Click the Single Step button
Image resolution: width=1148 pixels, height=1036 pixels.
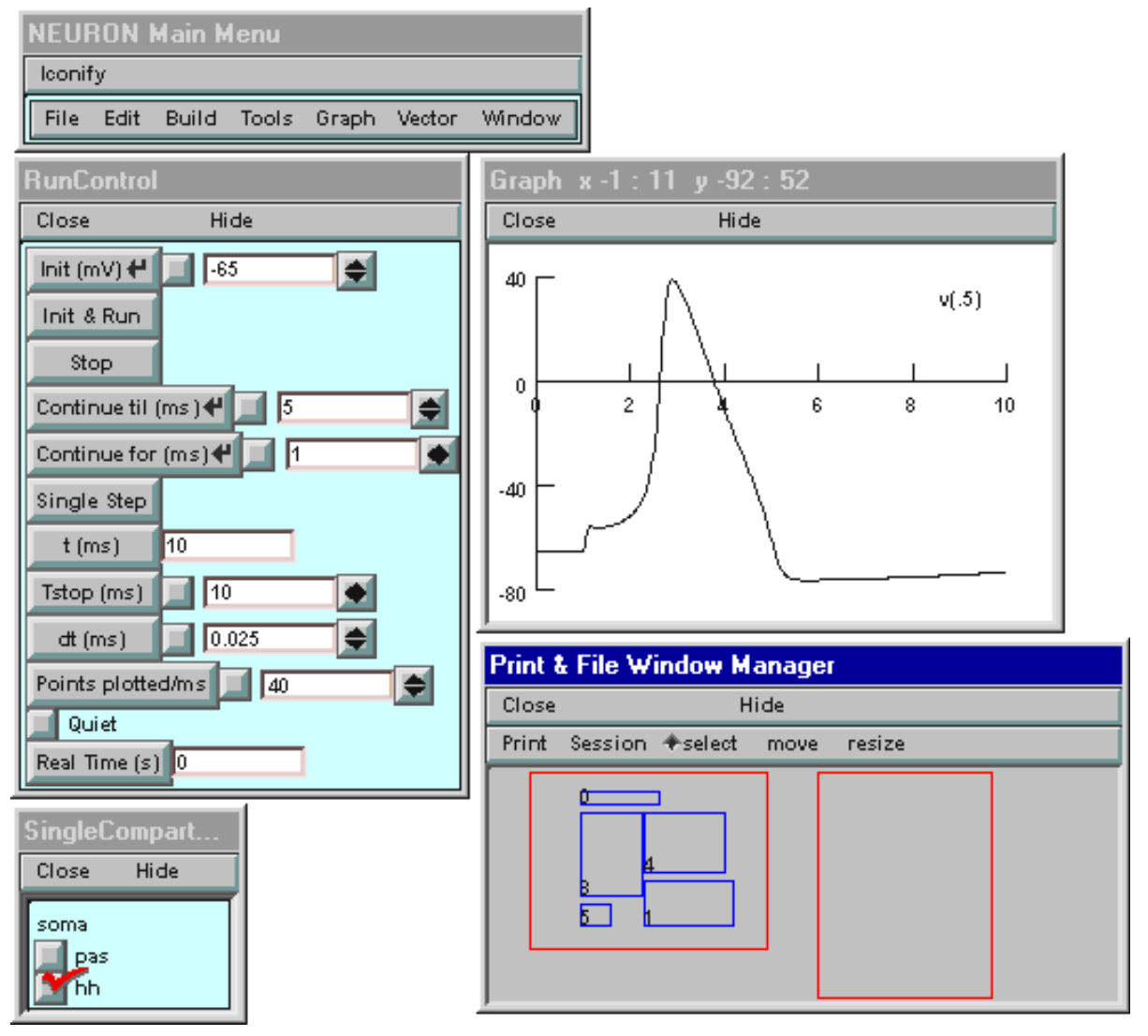(x=92, y=501)
